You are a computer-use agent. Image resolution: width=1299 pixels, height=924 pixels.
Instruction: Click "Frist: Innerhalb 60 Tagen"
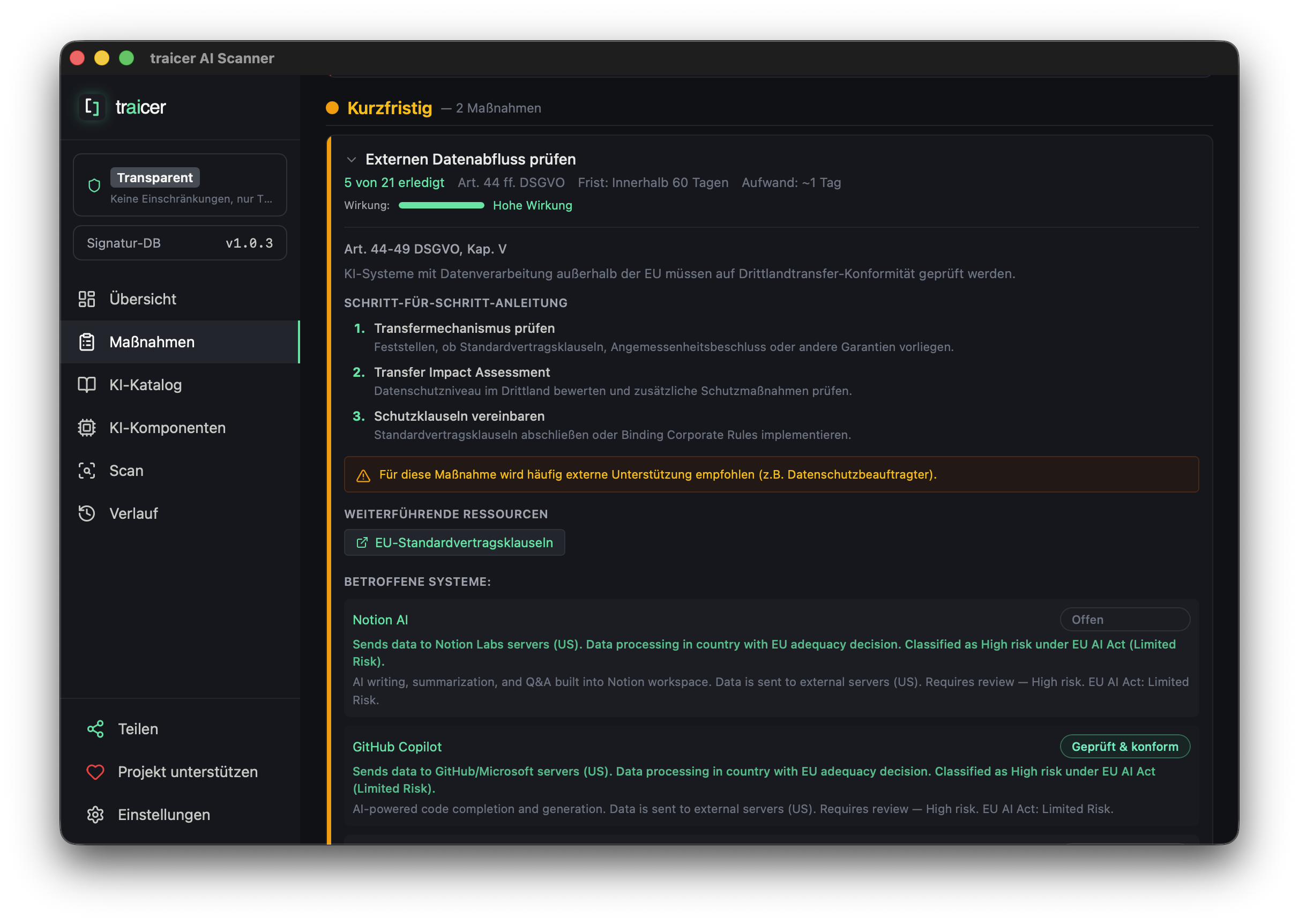pos(653,183)
